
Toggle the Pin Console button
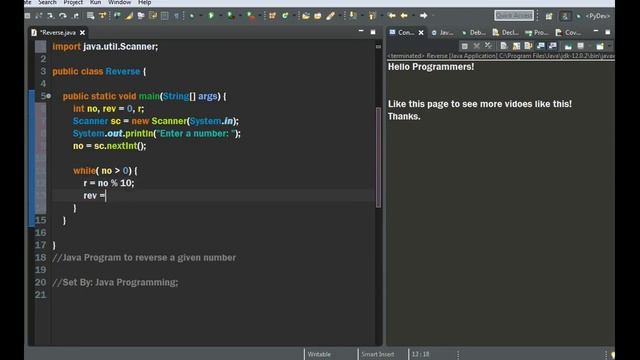568,46
